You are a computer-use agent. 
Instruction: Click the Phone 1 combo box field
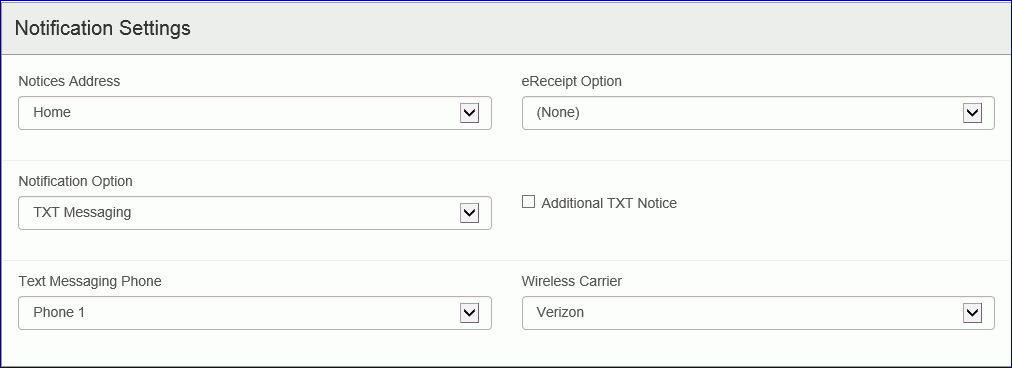[x=255, y=313]
